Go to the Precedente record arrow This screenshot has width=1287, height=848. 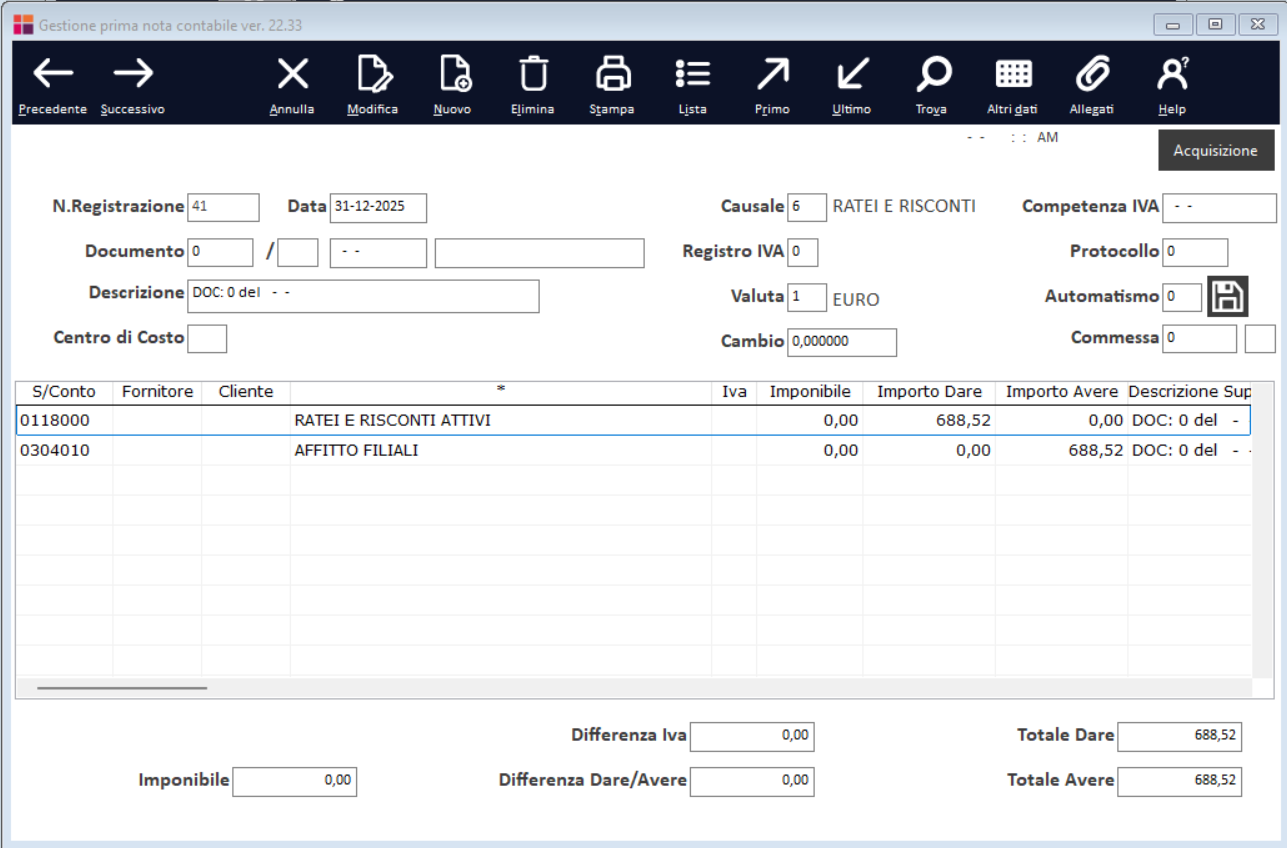pos(53,73)
